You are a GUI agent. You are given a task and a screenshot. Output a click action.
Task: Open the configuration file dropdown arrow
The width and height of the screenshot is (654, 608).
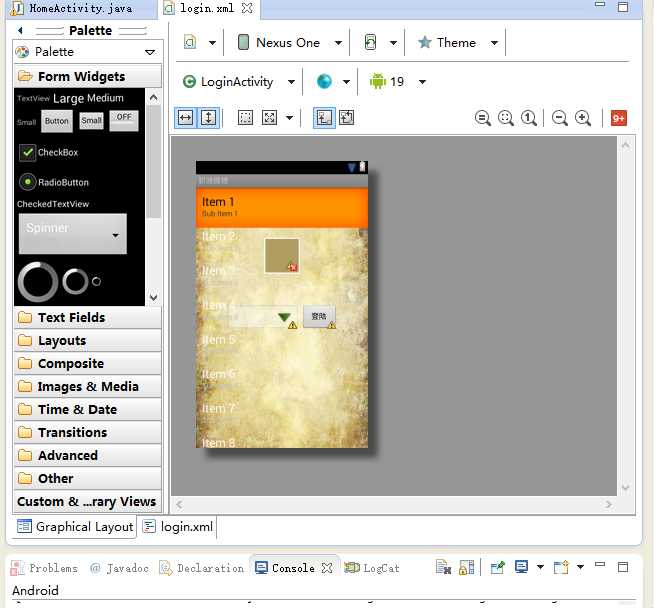212,43
